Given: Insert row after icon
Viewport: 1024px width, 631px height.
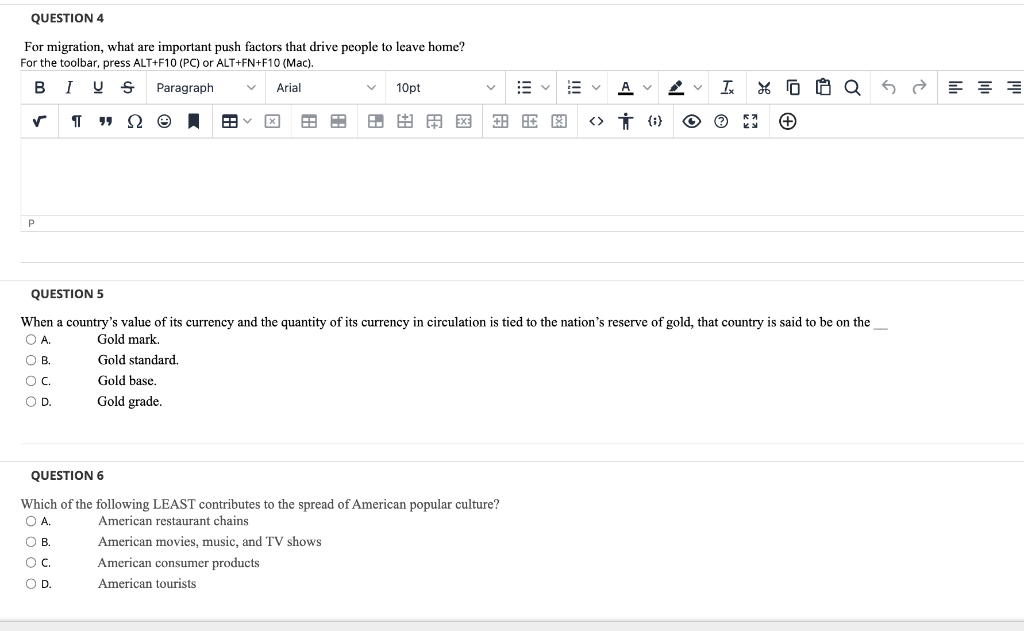Looking at the screenshot, I should [434, 121].
